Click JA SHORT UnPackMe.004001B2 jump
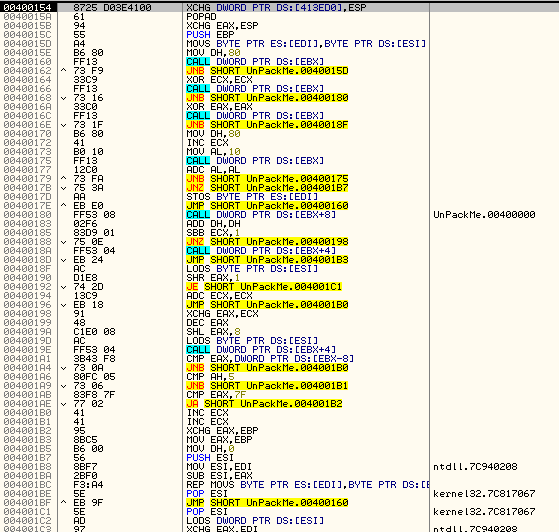Screen dimensions: 559x532 [x=264, y=404]
